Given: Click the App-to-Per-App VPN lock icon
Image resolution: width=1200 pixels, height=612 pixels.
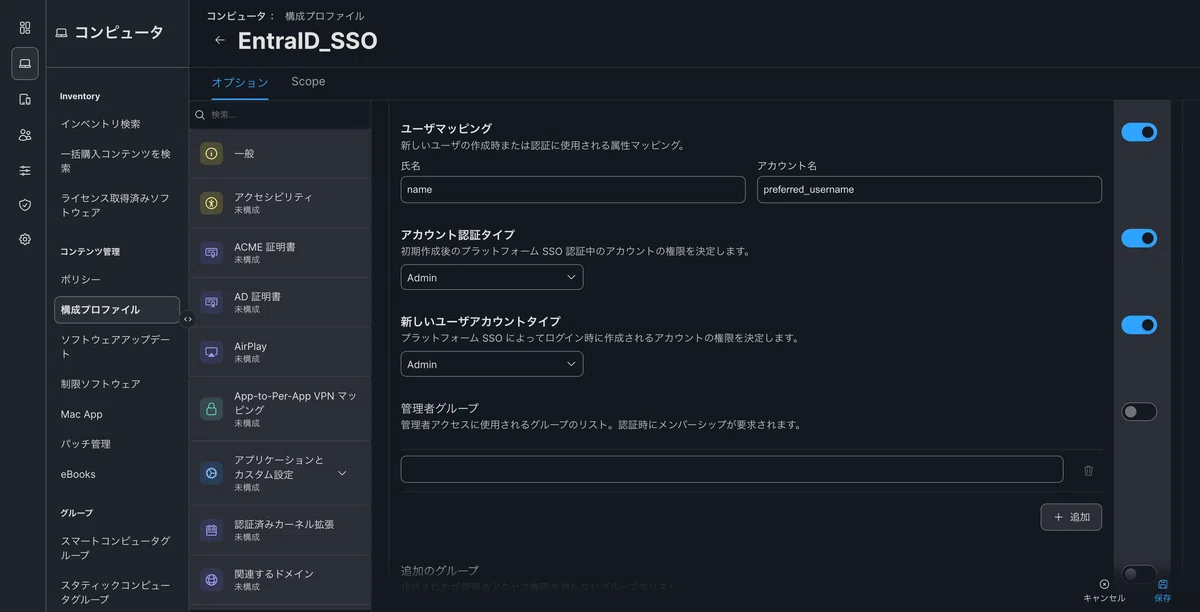Looking at the screenshot, I should click(x=211, y=408).
